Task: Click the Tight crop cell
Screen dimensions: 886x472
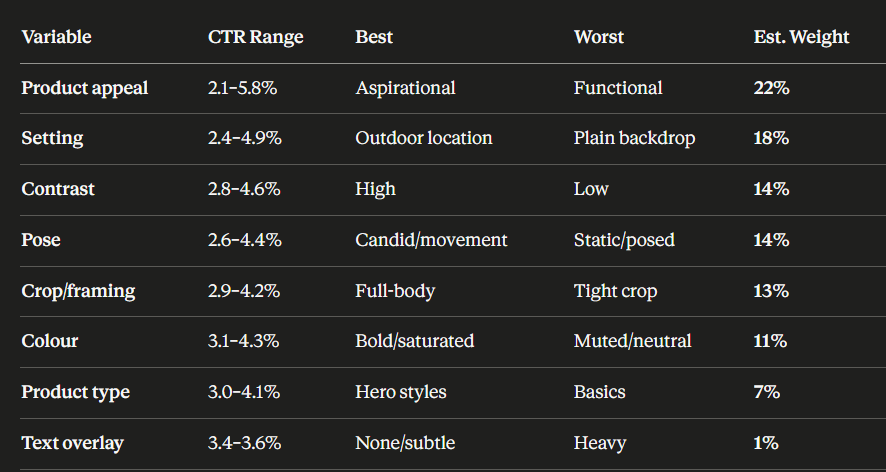Action: (615, 291)
